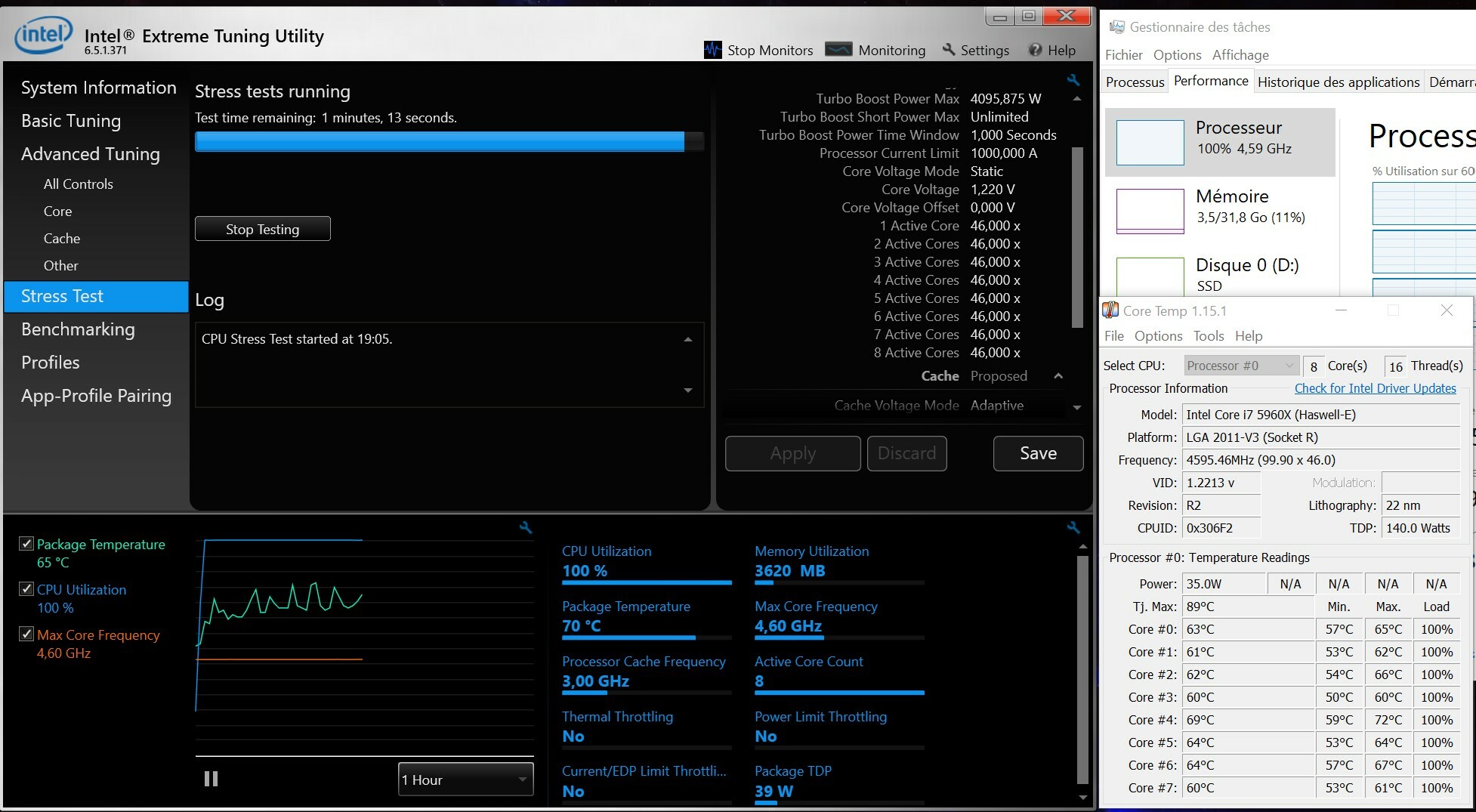Open Options menu in Task Manager
The height and width of the screenshot is (812, 1476).
pyautogui.click(x=1178, y=55)
